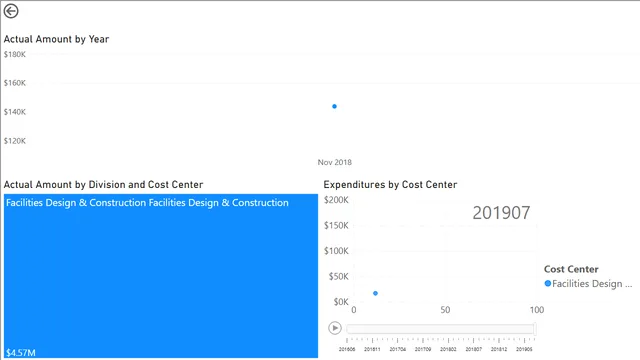640x360 pixels.
Task: Click the $160K axis label
Action: tap(15, 83)
